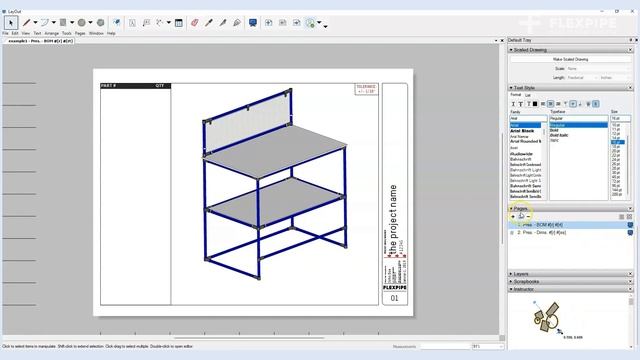Click the Add Page toolbar icon
640x360 pixels.
269,23
